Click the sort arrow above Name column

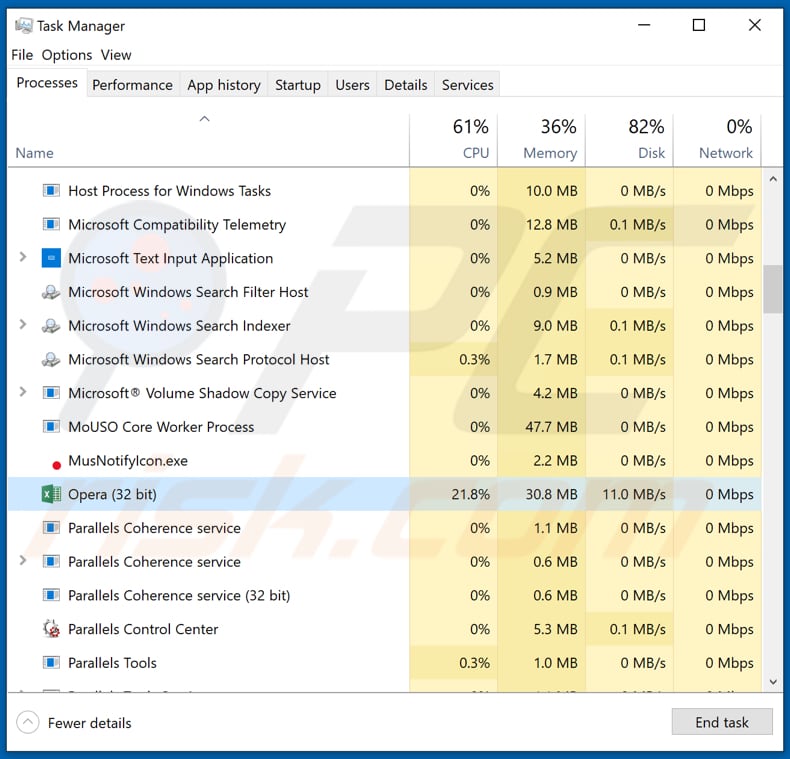tap(204, 119)
